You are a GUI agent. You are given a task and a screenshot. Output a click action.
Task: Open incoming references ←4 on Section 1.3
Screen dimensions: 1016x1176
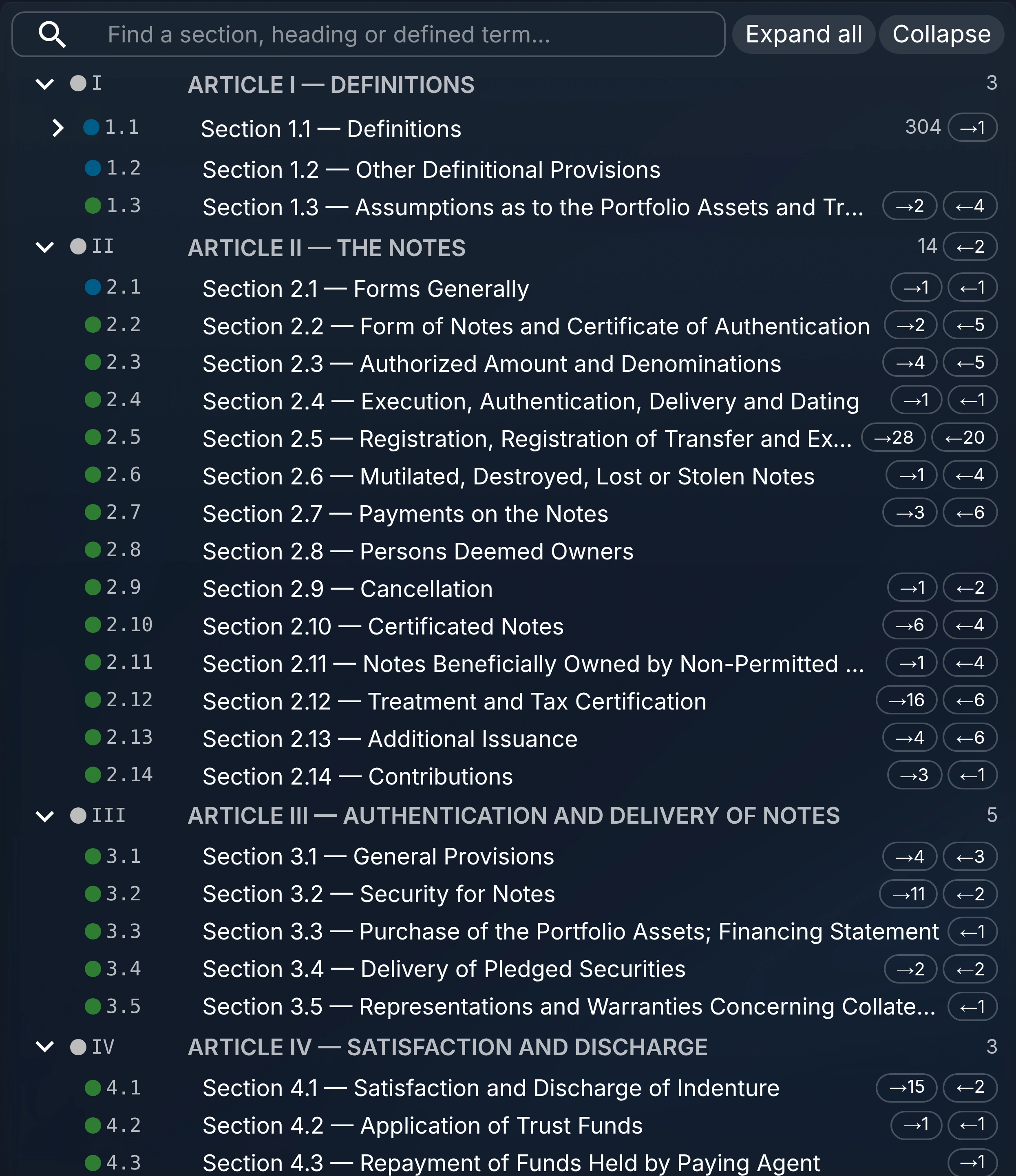pos(970,206)
